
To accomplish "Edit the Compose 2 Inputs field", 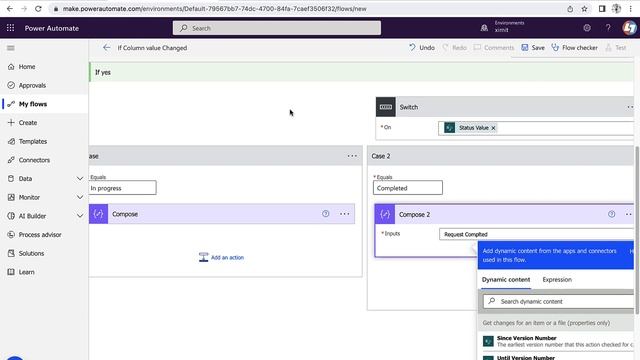I will coord(536,234).
